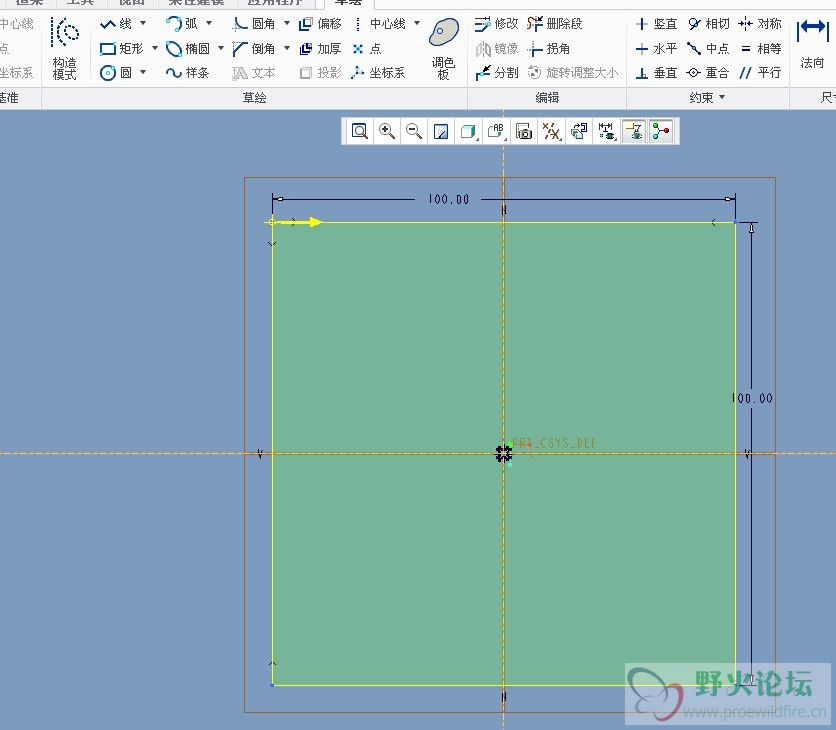Apply the Tangent (相切) constraint
This screenshot has width=836, height=730.
coord(708,24)
